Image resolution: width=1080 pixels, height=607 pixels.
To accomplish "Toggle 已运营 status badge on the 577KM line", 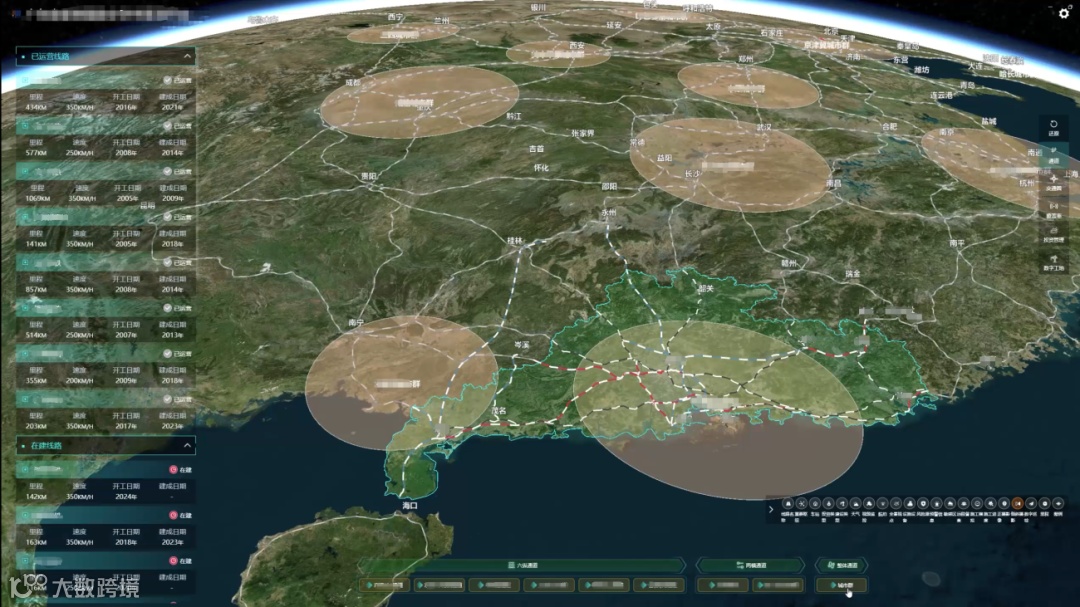I will [x=178, y=125].
